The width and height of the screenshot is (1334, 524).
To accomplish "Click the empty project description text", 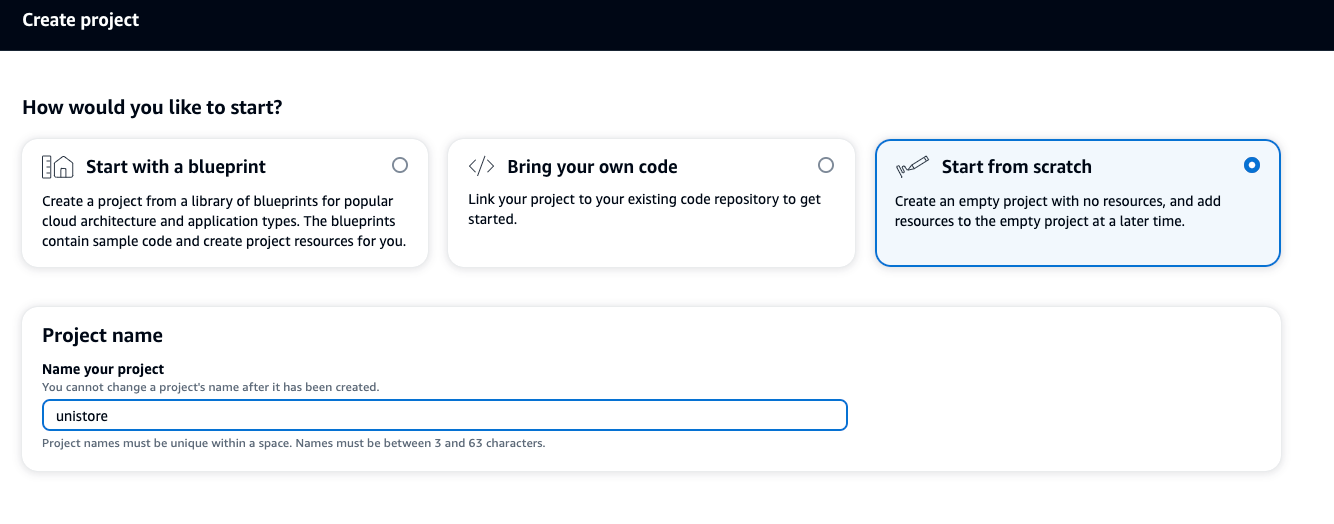I will tap(1058, 211).
